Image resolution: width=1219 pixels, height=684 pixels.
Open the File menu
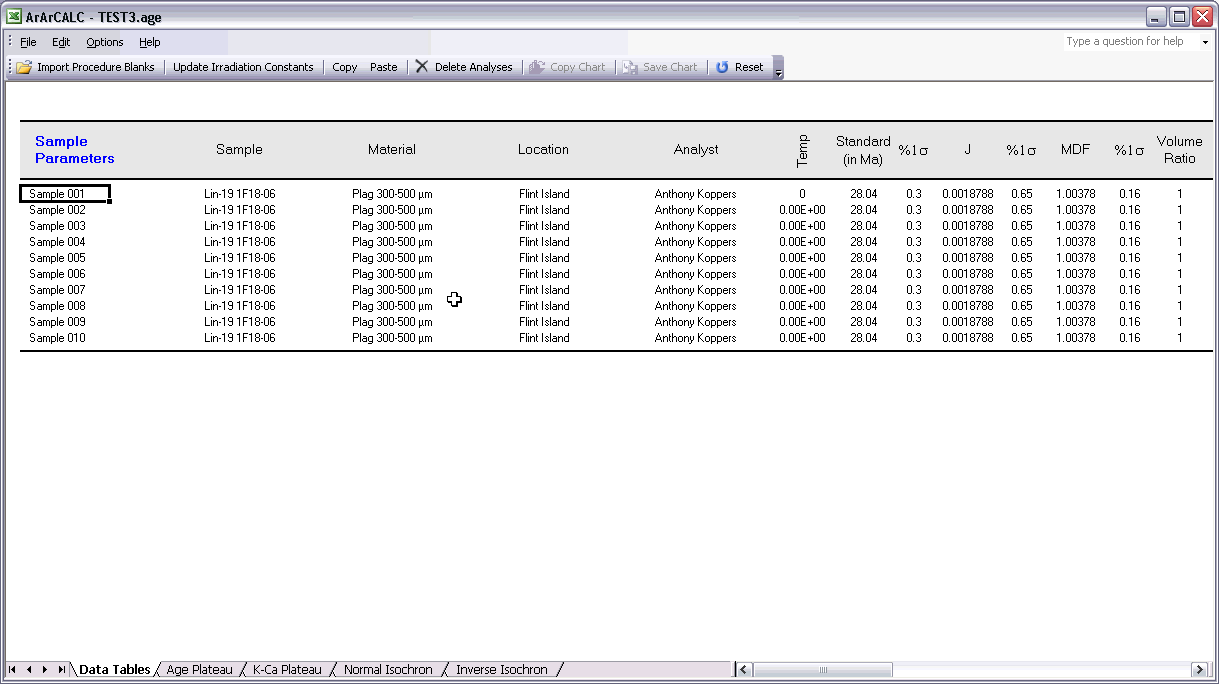pyautogui.click(x=28, y=42)
